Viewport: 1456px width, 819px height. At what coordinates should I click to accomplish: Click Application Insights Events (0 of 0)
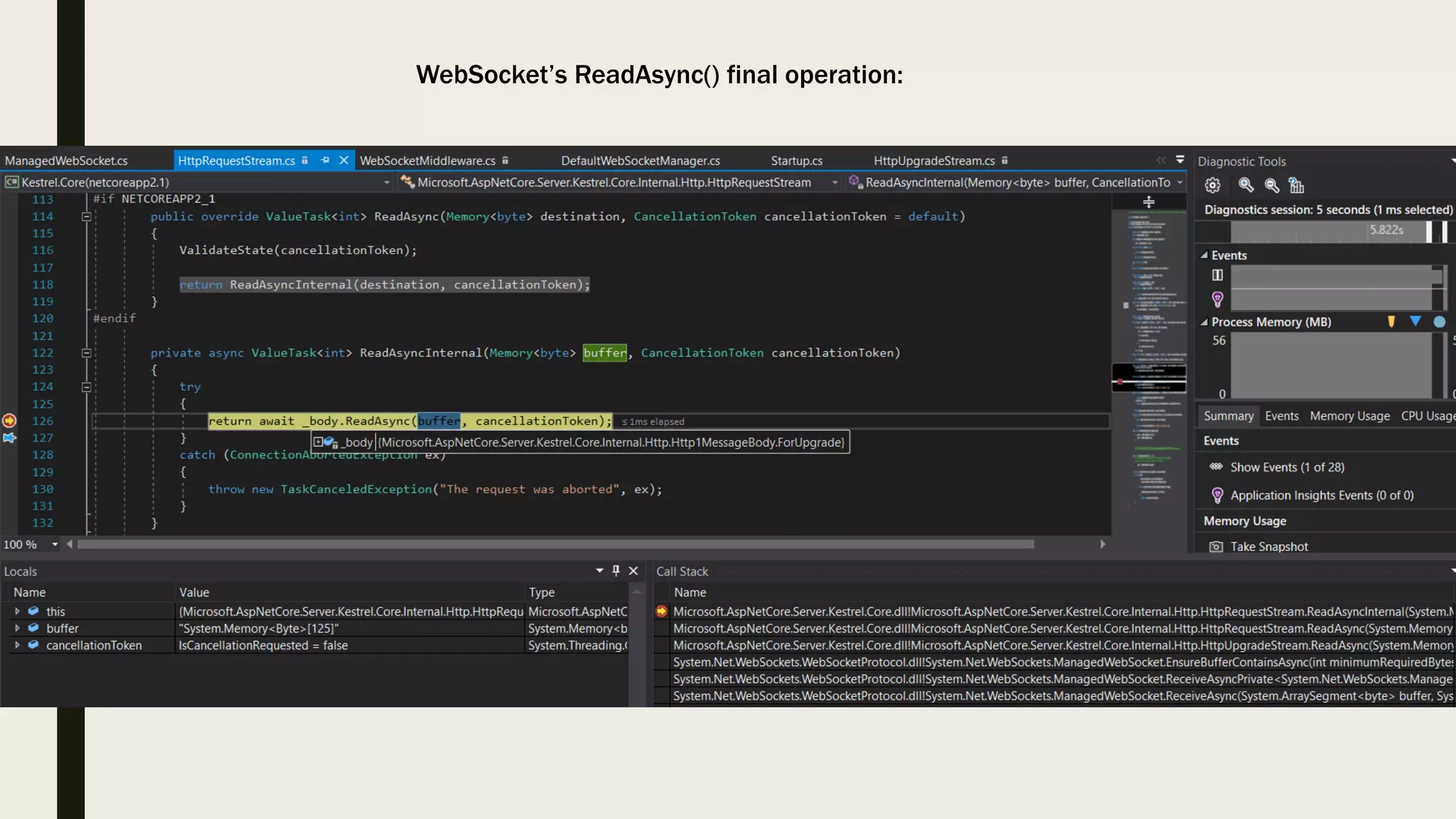pos(1322,496)
